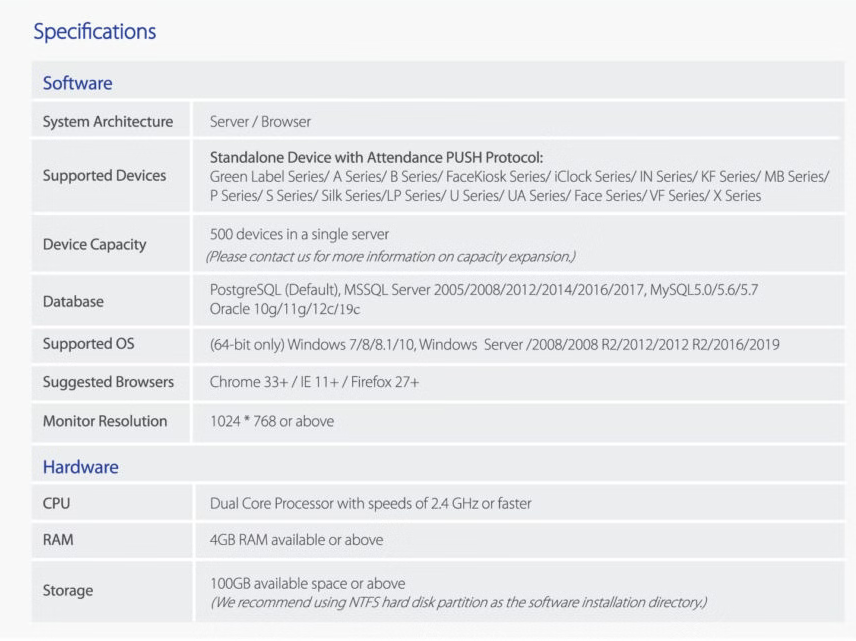856x641 pixels.
Task: Click the Standalone Device with Attendance PUSH Protocol text
Action: pos(376,157)
